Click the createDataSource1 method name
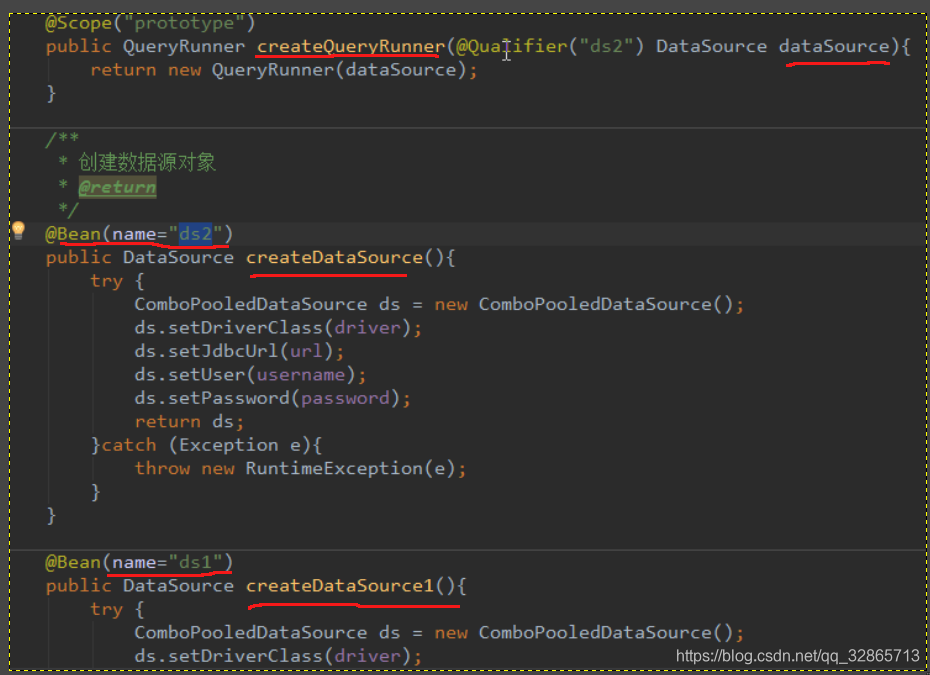 pyautogui.click(x=340, y=586)
